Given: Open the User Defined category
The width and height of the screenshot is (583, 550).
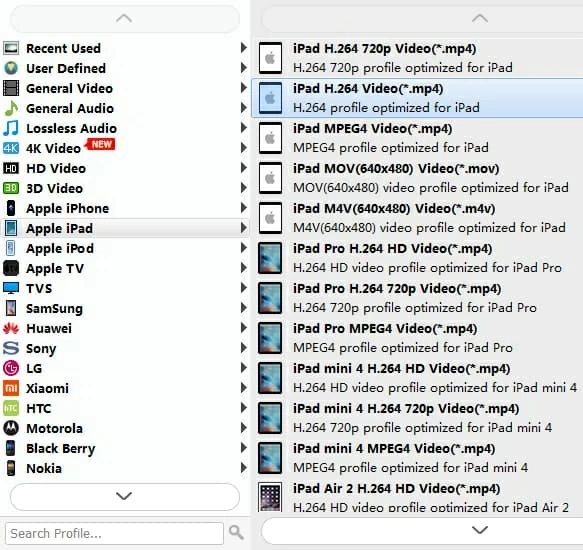Looking at the screenshot, I should (x=125, y=68).
